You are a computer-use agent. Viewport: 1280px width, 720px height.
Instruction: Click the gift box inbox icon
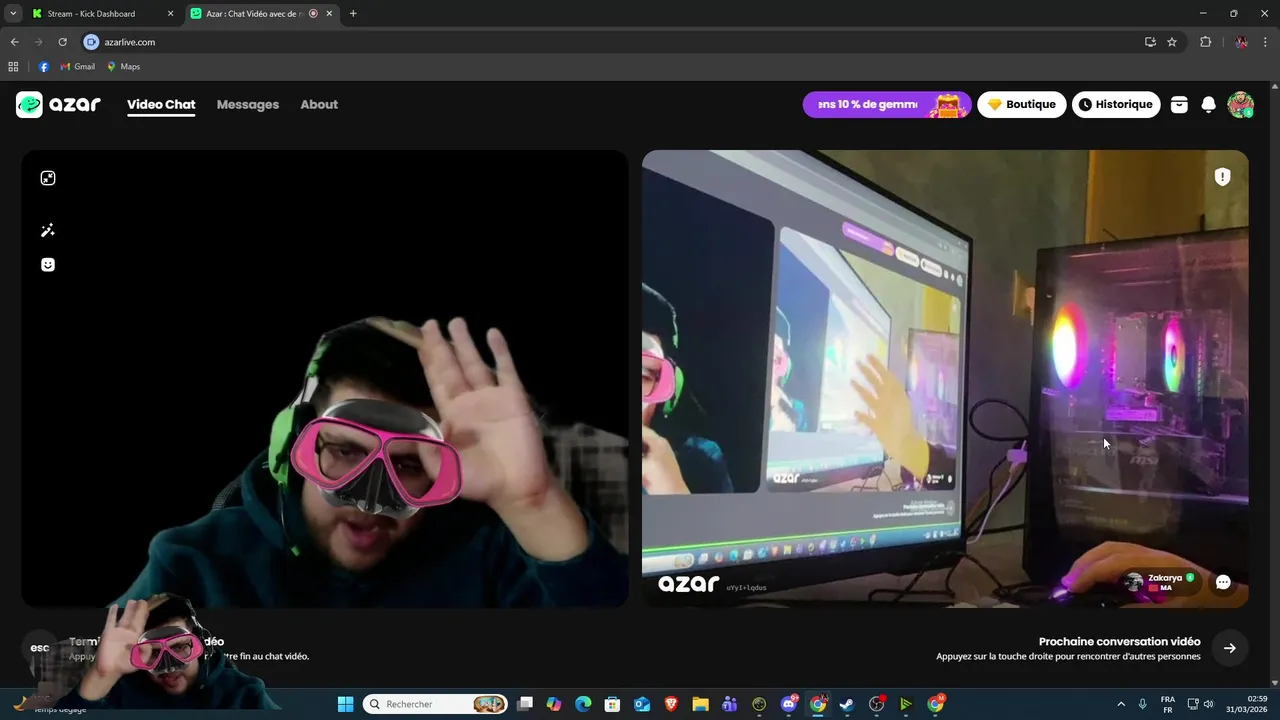[x=1179, y=104]
